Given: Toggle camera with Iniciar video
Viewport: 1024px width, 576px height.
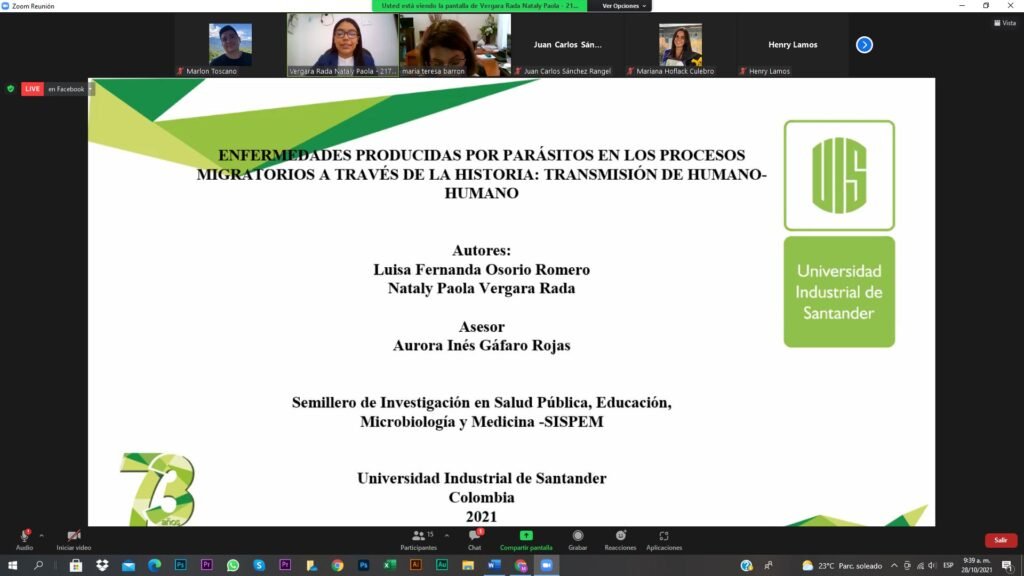Looking at the screenshot, I should 74,540.
